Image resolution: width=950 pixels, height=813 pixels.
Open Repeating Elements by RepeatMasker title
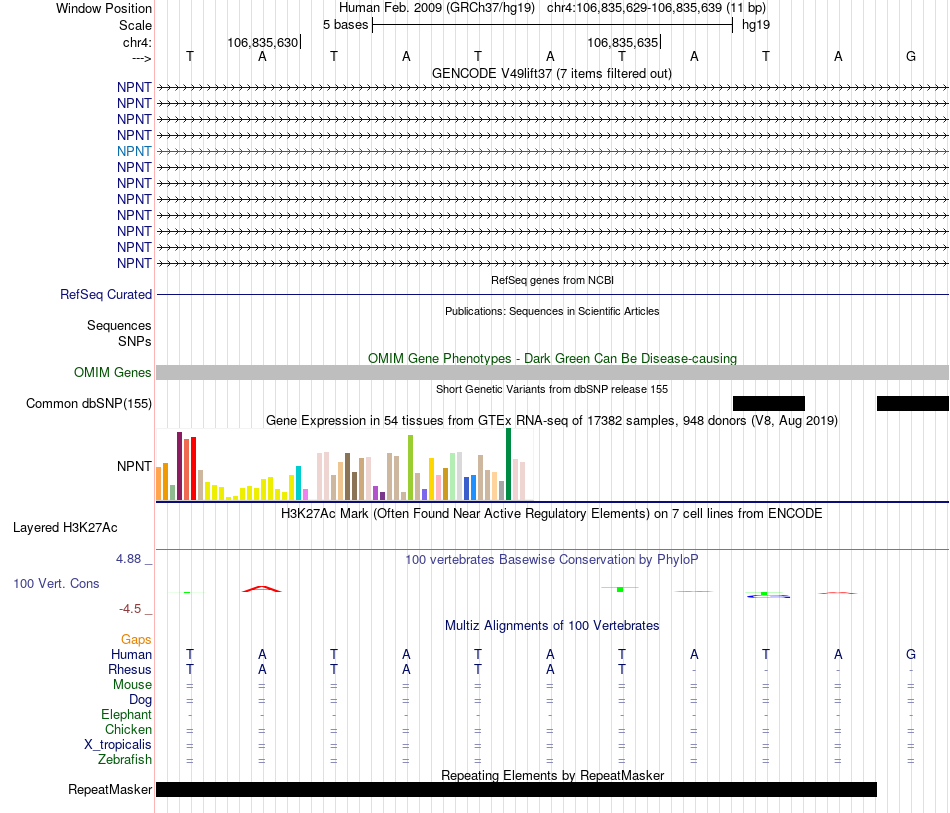[x=552, y=775]
